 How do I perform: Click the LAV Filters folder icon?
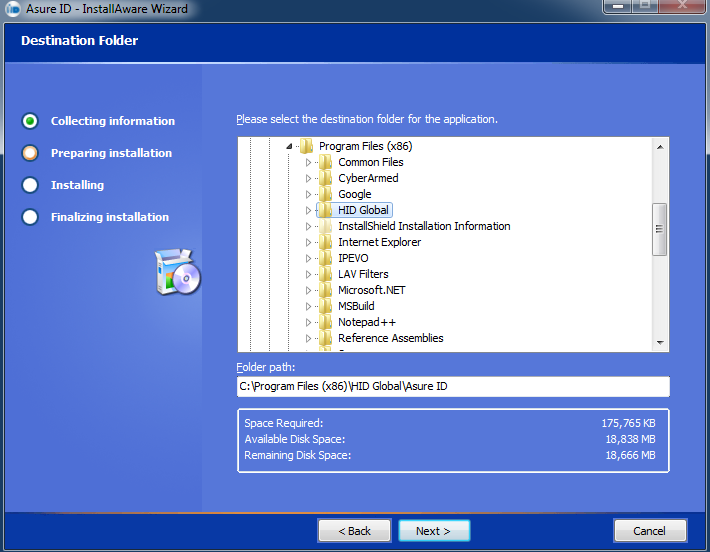(325, 274)
